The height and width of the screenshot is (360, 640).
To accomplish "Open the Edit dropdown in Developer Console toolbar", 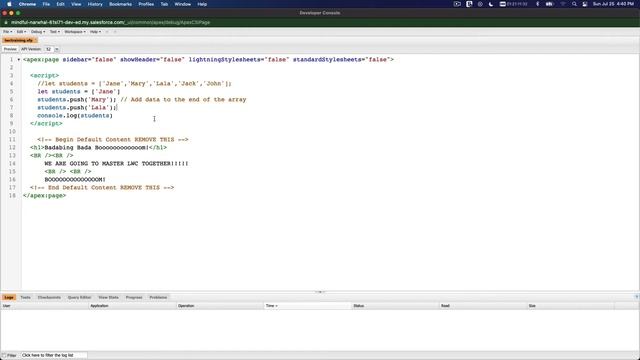I will coord(21,32).
